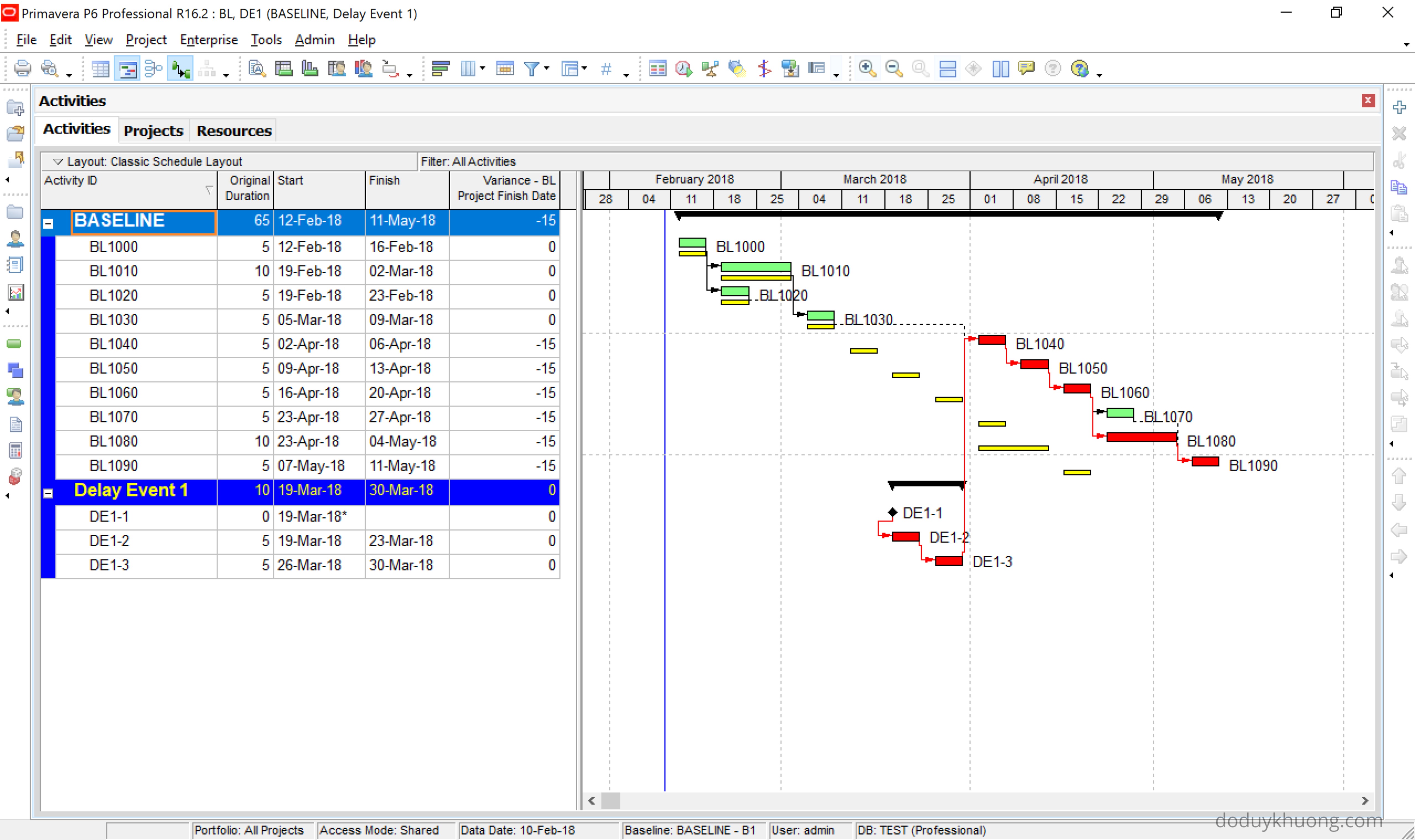Click the Gantt horizontal scrollbar thumb
The height and width of the screenshot is (840, 1415).
click(610, 800)
